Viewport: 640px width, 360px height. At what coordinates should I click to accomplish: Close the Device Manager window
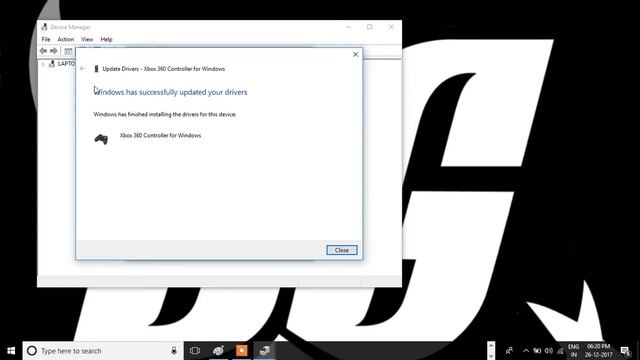click(391, 27)
